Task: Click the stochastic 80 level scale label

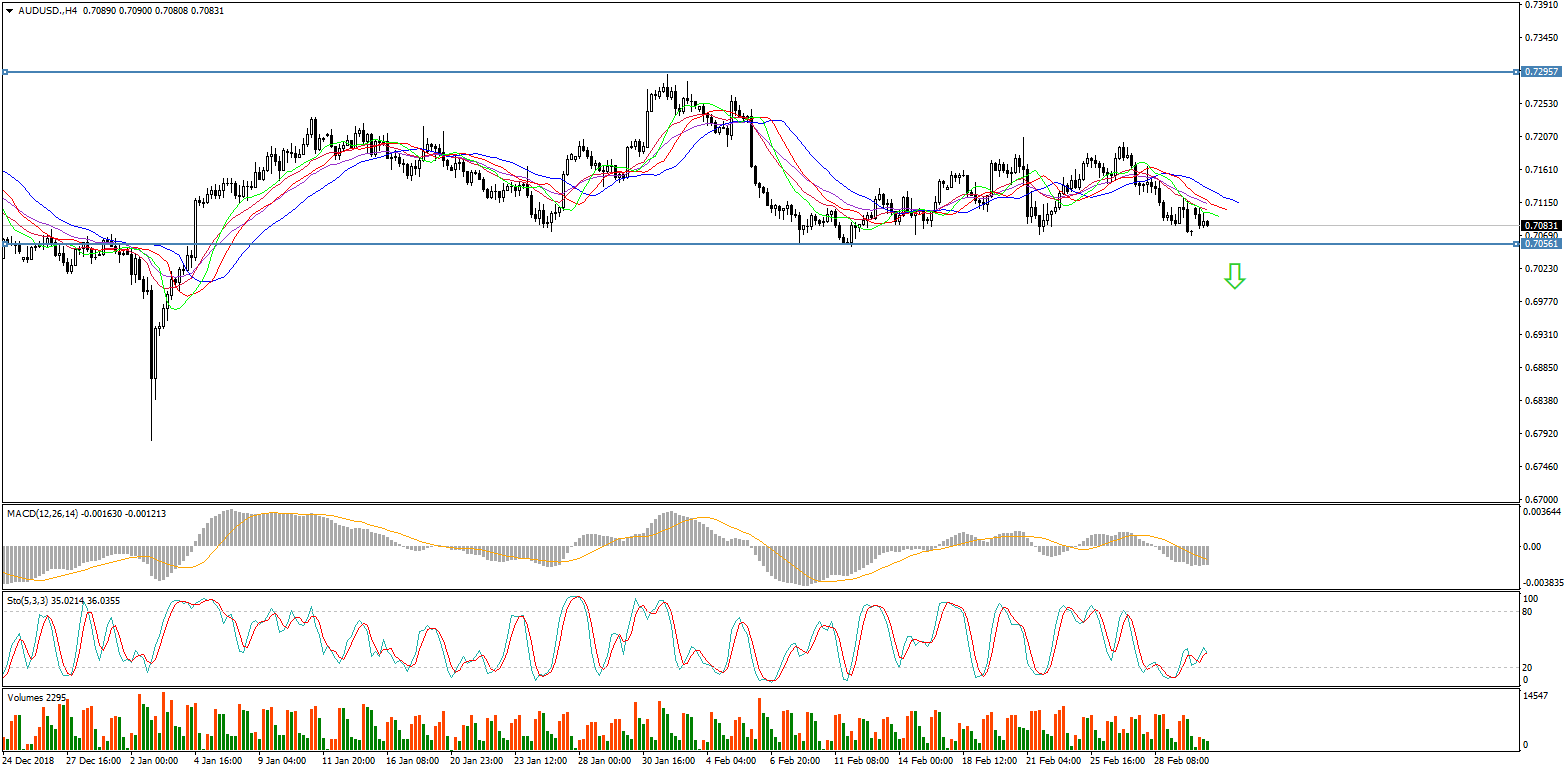Action: (1527, 611)
